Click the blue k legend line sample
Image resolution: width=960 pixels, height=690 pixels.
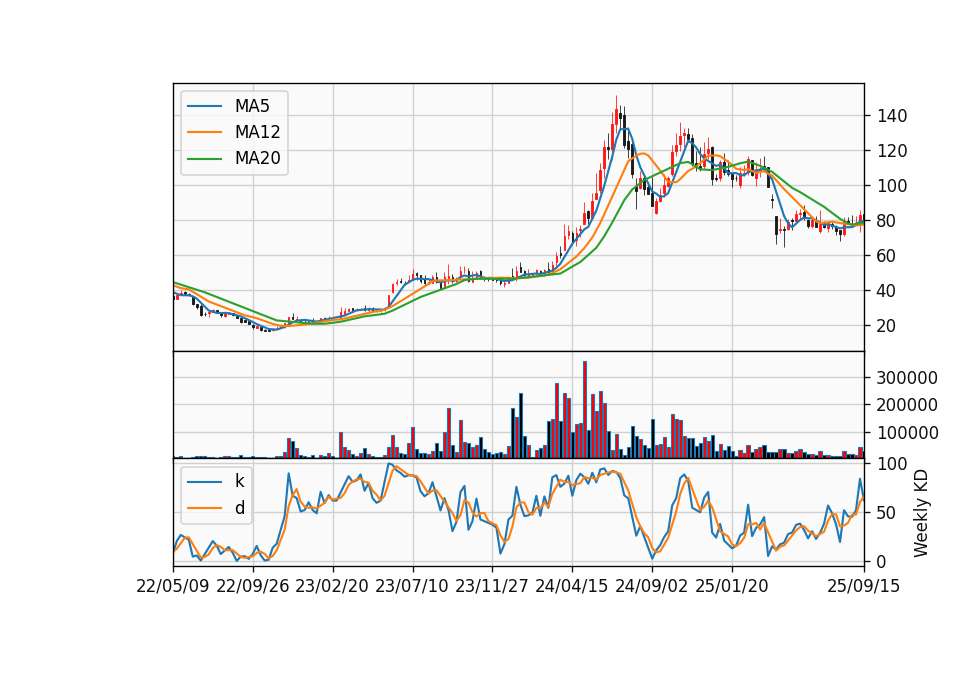click(204, 482)
